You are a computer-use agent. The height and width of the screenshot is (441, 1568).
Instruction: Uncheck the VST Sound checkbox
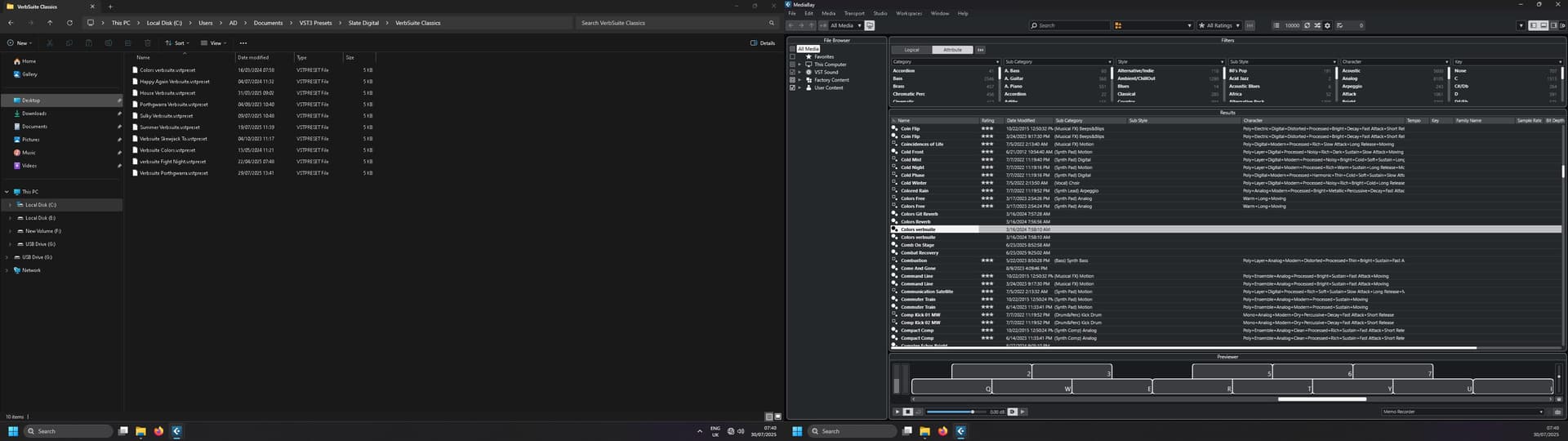[x=792, y=72]
